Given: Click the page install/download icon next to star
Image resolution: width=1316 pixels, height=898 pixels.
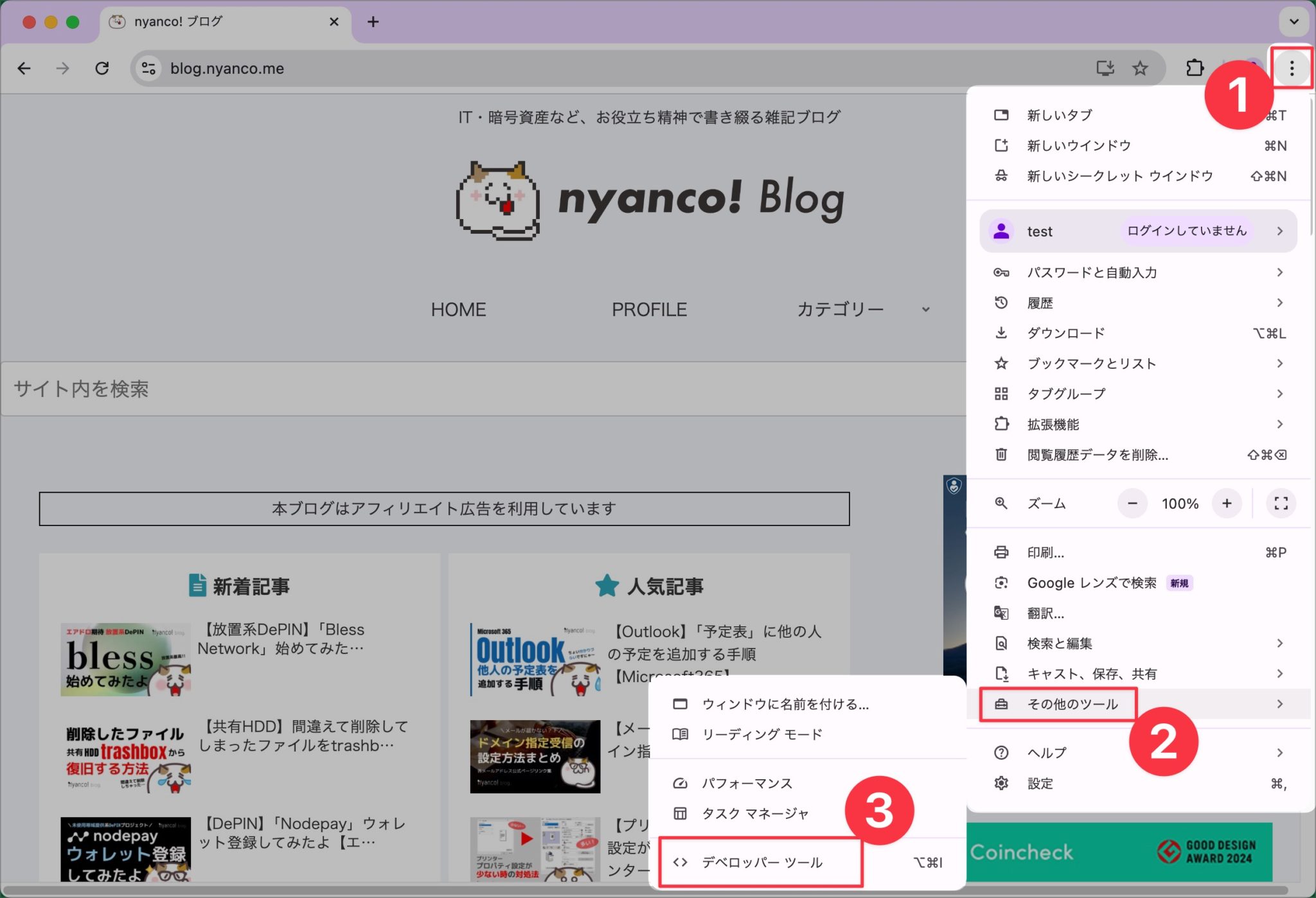Looking at the screenshot, I should click(x=1107, y=68).
